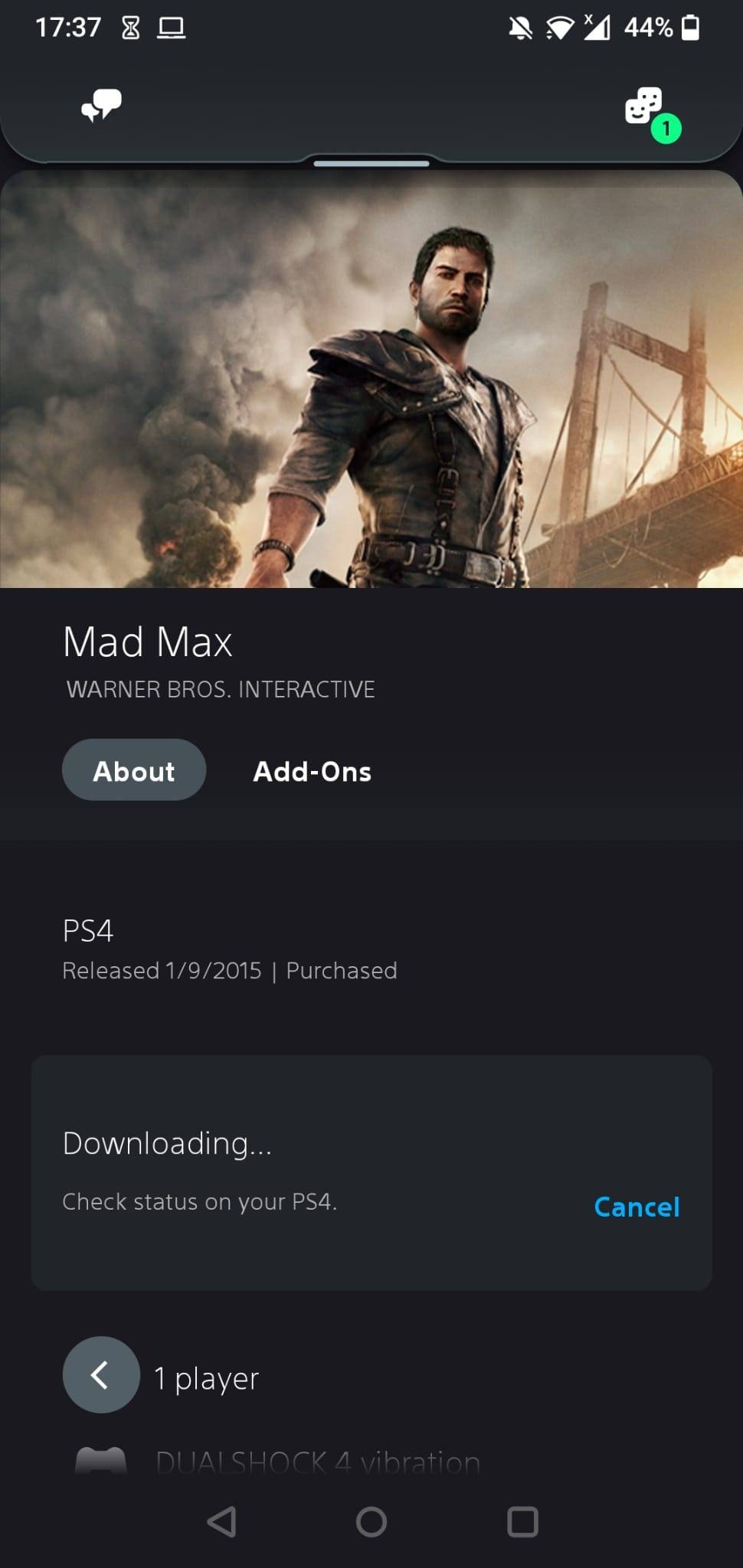The width and height of the screenshot is (743, 1568).
Task: Tap the hourglass status bar icon
Action: pyautogui.click(x=131, y=28)
